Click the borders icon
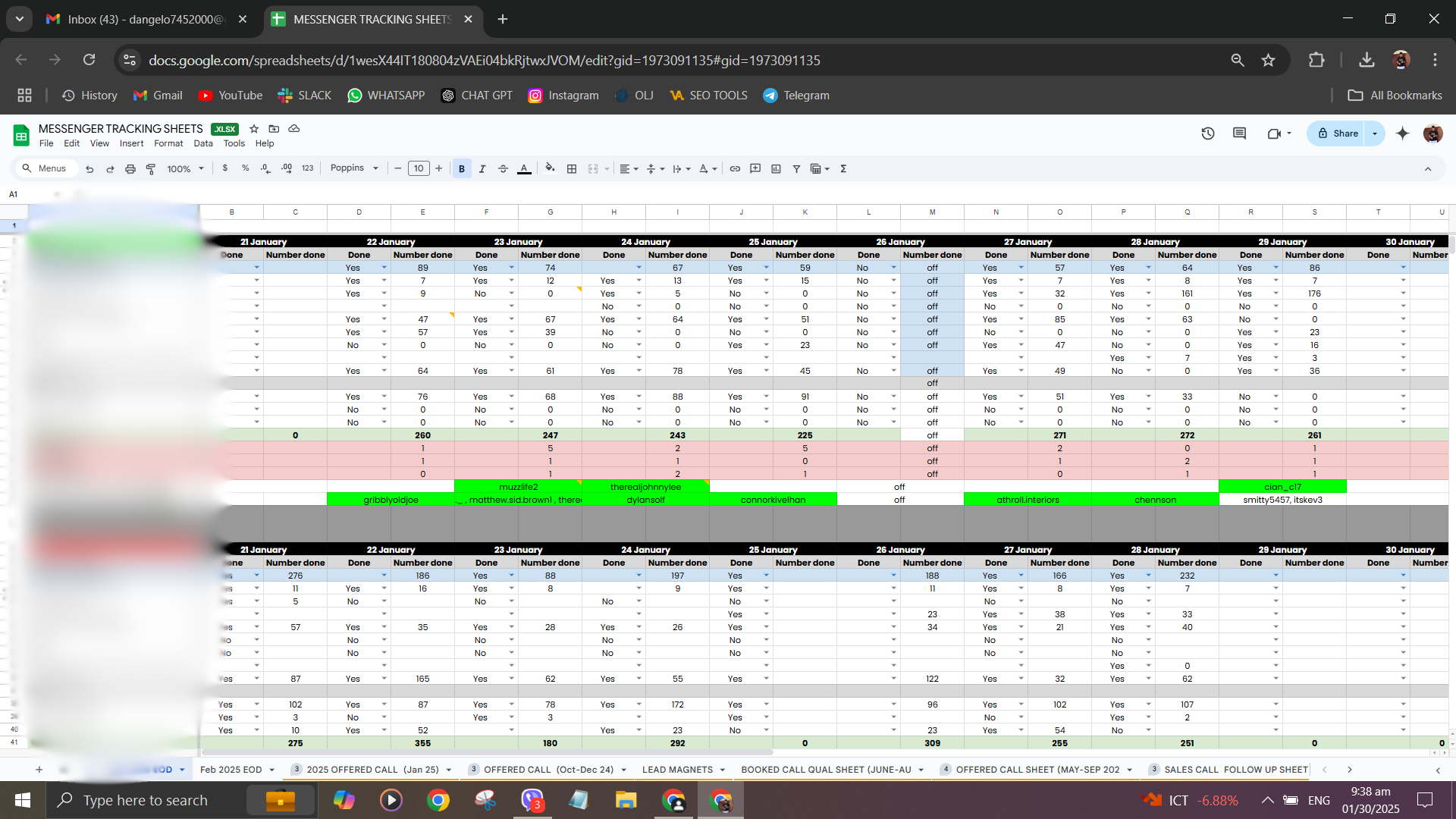Viewport: 1456px width, 819px height. tap(572, 169)
